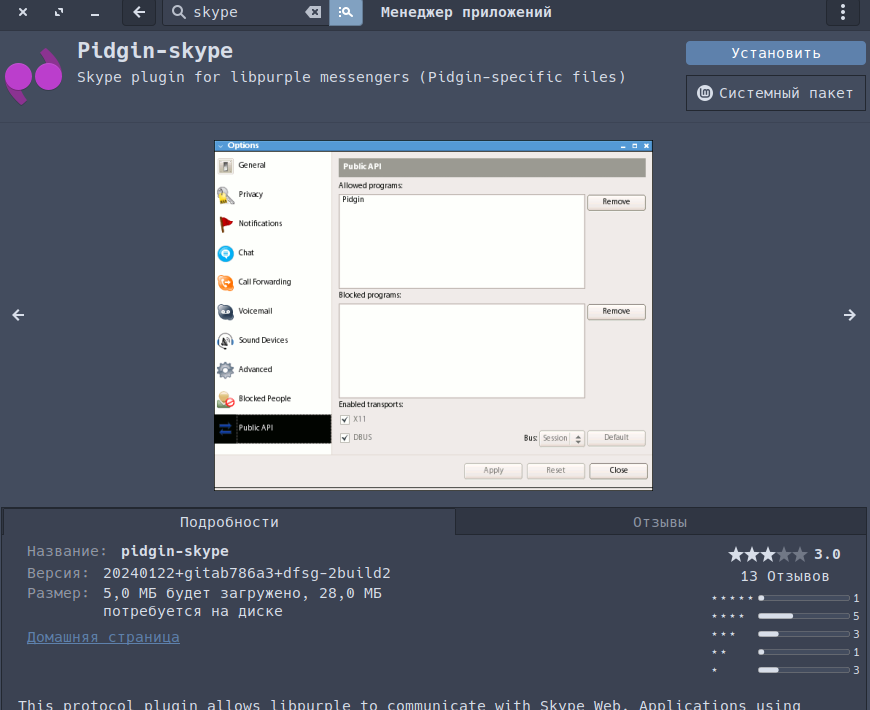The width and height of the screenshot is (870, 710).
Task: Click the one-star rating bar
Action: tap(803, 670)
